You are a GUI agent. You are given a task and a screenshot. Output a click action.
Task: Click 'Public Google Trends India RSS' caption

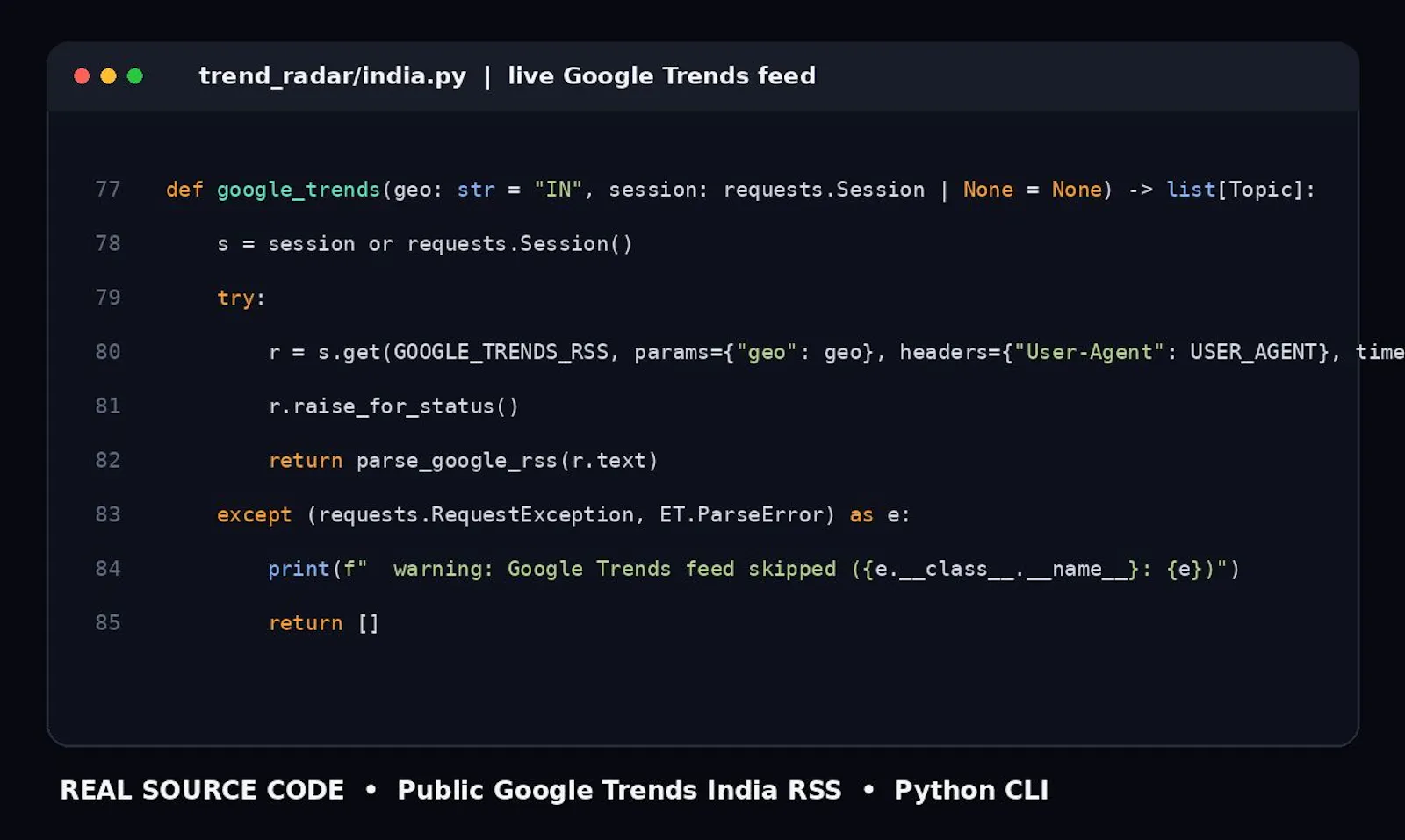tap(619, 790)
